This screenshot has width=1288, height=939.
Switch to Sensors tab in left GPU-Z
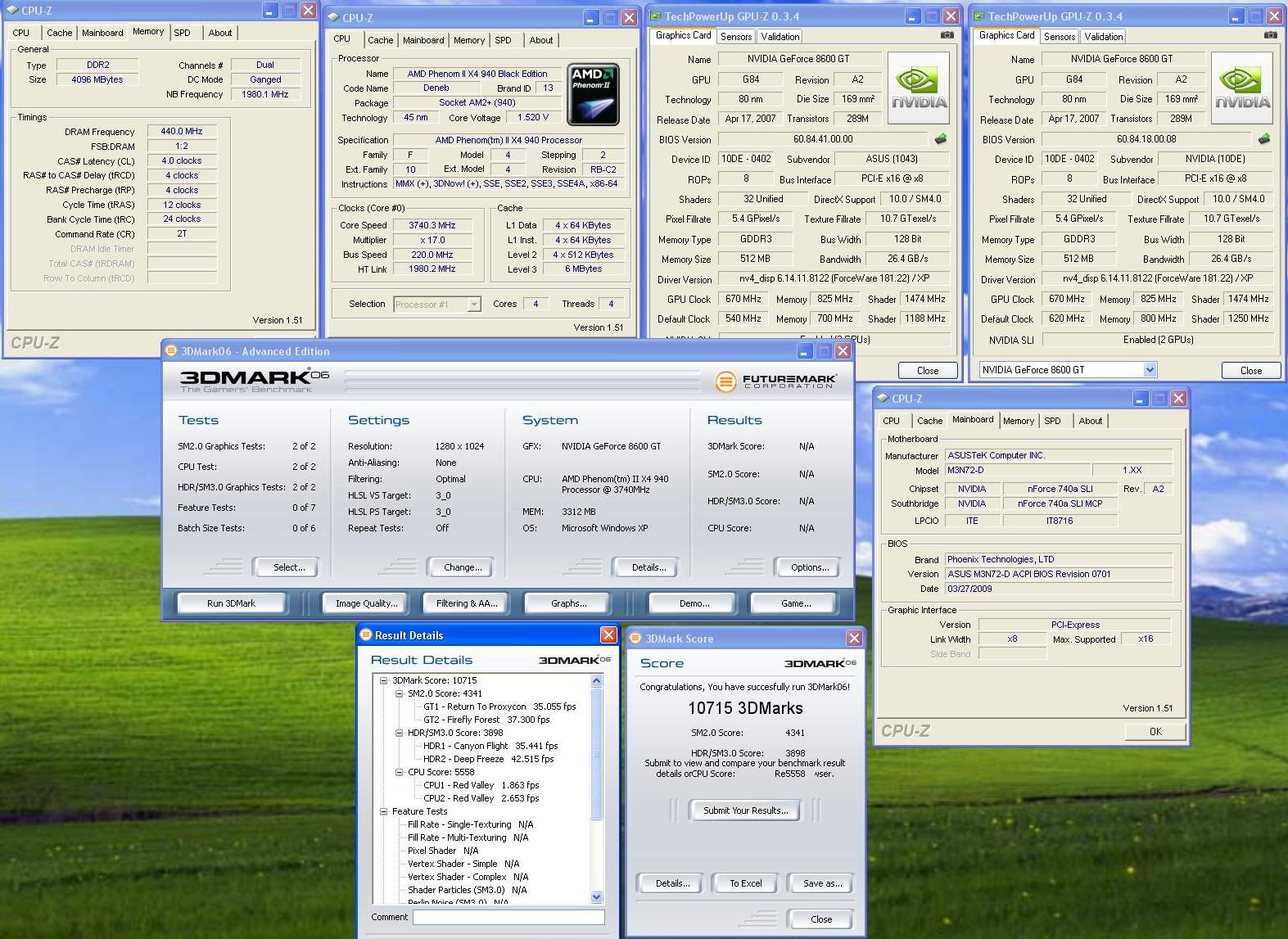pos(736,37)
